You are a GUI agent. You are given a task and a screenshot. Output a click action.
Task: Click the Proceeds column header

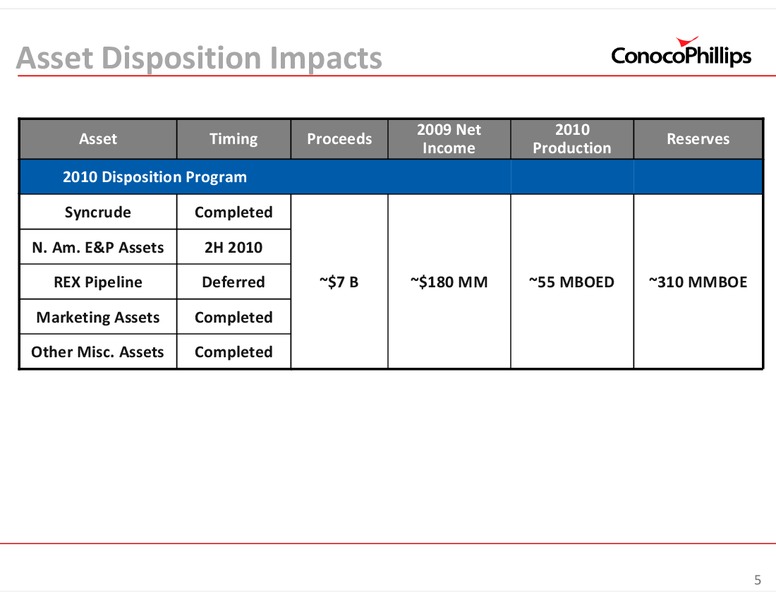pos(340,139)
